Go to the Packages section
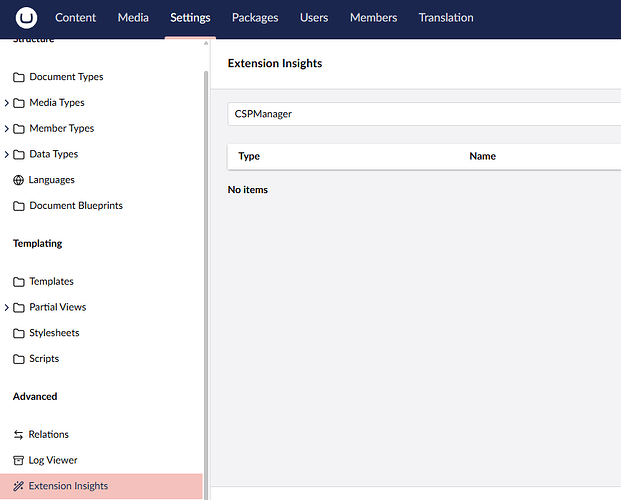The image size is (621, 500). click(255, 18)
